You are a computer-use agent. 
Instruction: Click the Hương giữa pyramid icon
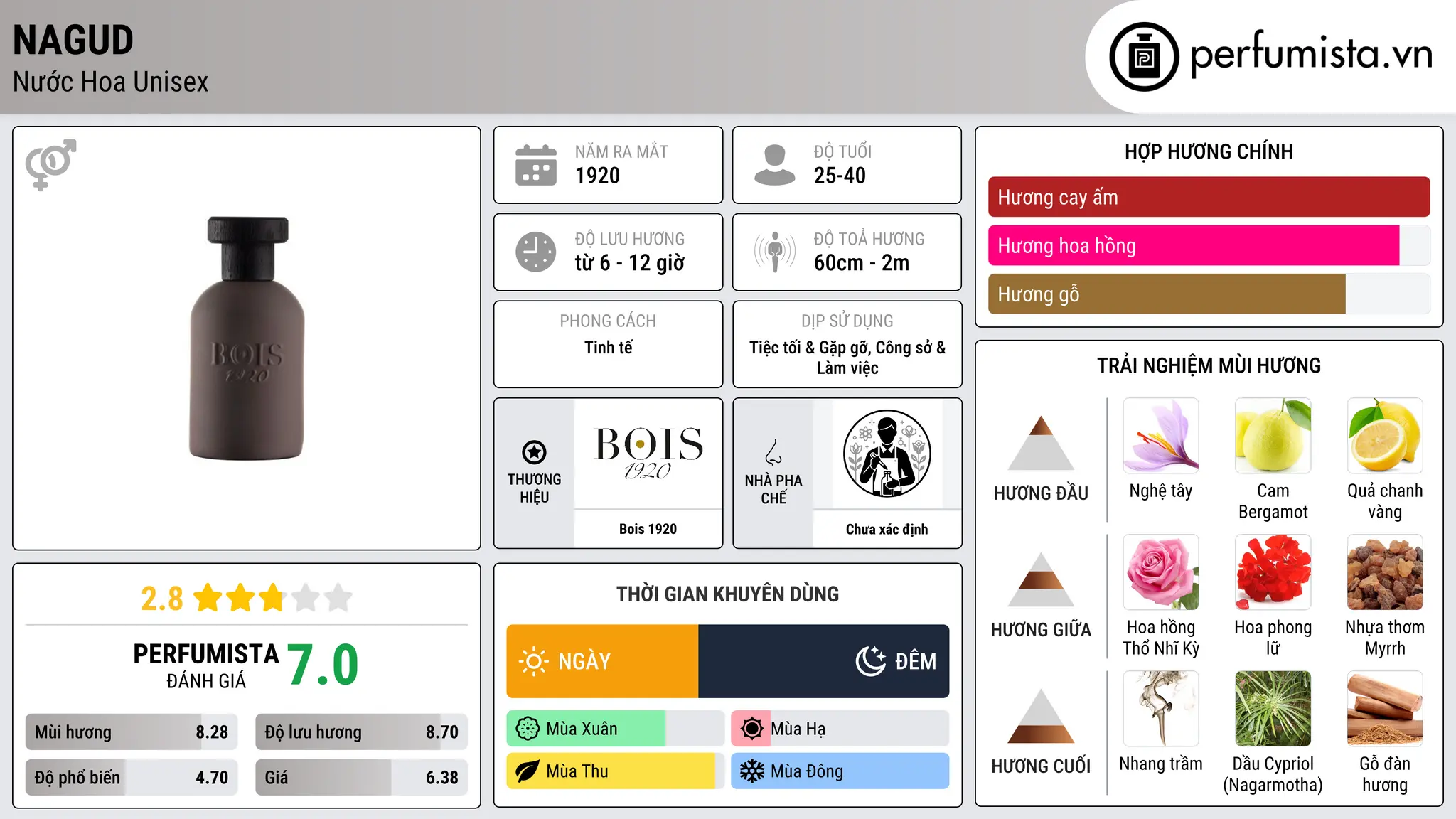(1041, 579)
